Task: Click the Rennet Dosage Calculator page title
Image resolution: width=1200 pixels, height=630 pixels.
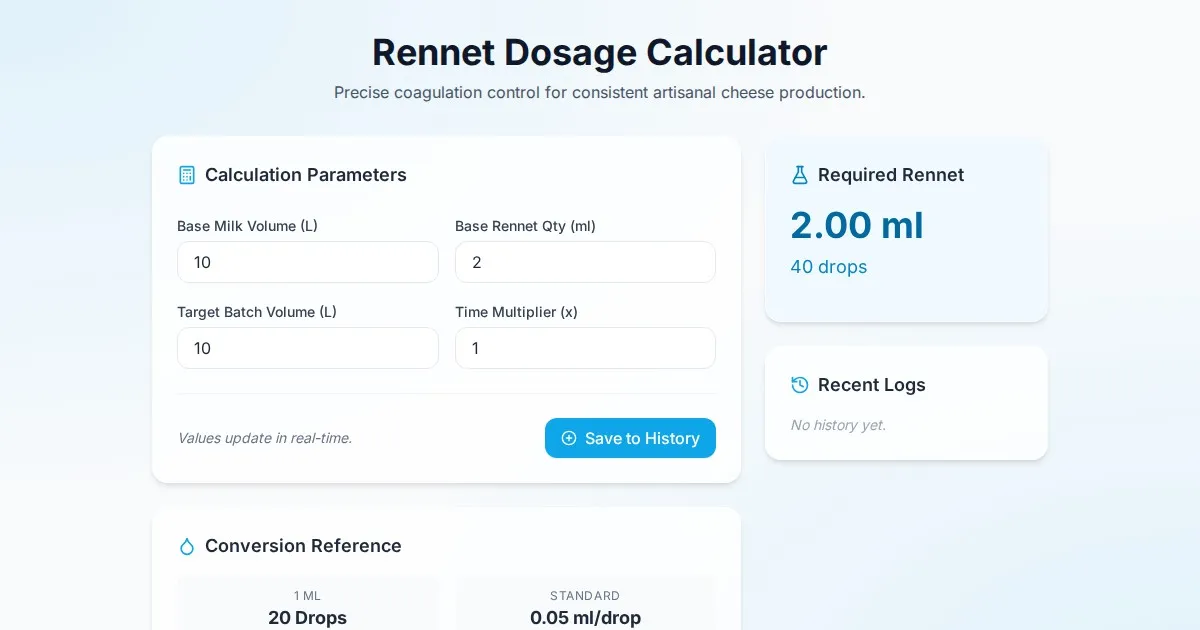Action: (600, 52)
